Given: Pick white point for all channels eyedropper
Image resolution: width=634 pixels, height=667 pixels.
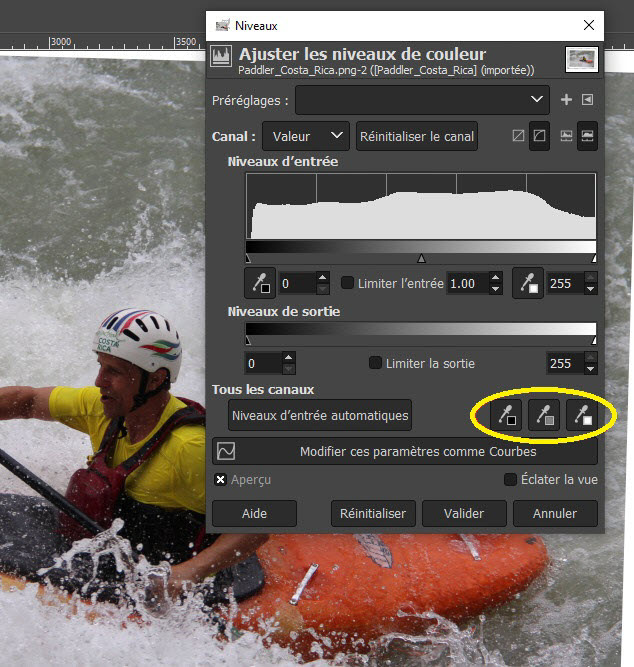Looking at the screenshot, I should (x=582, y=414).
